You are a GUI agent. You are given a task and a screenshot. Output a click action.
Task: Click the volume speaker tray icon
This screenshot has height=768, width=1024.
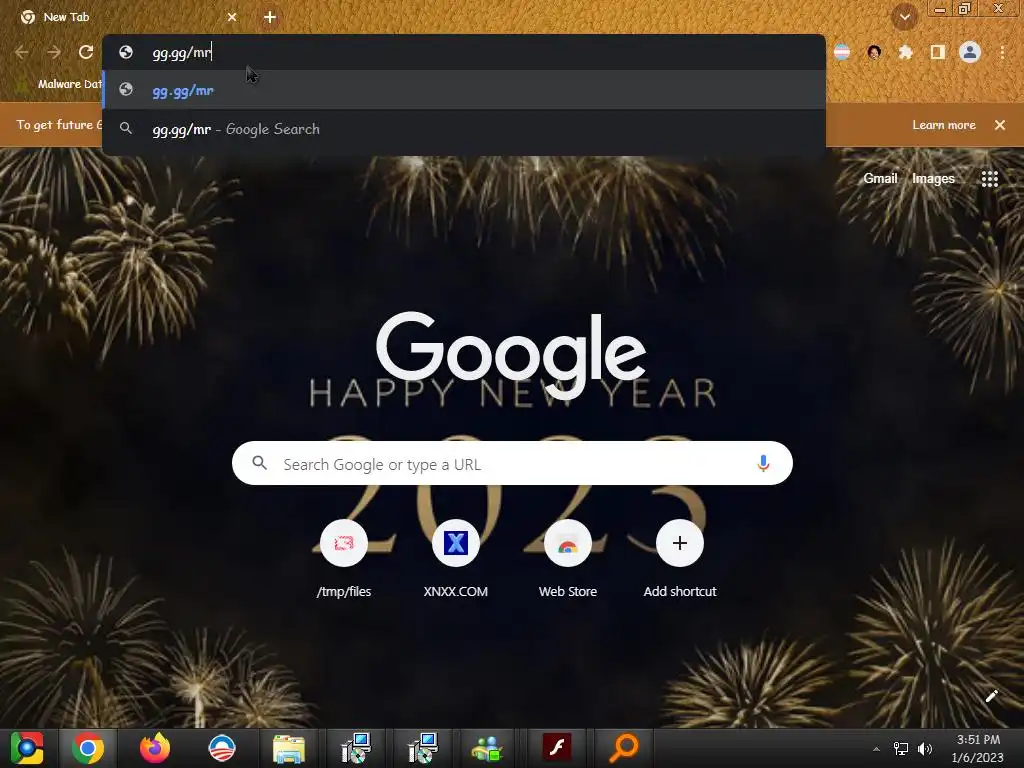click(x=925, y=749)
